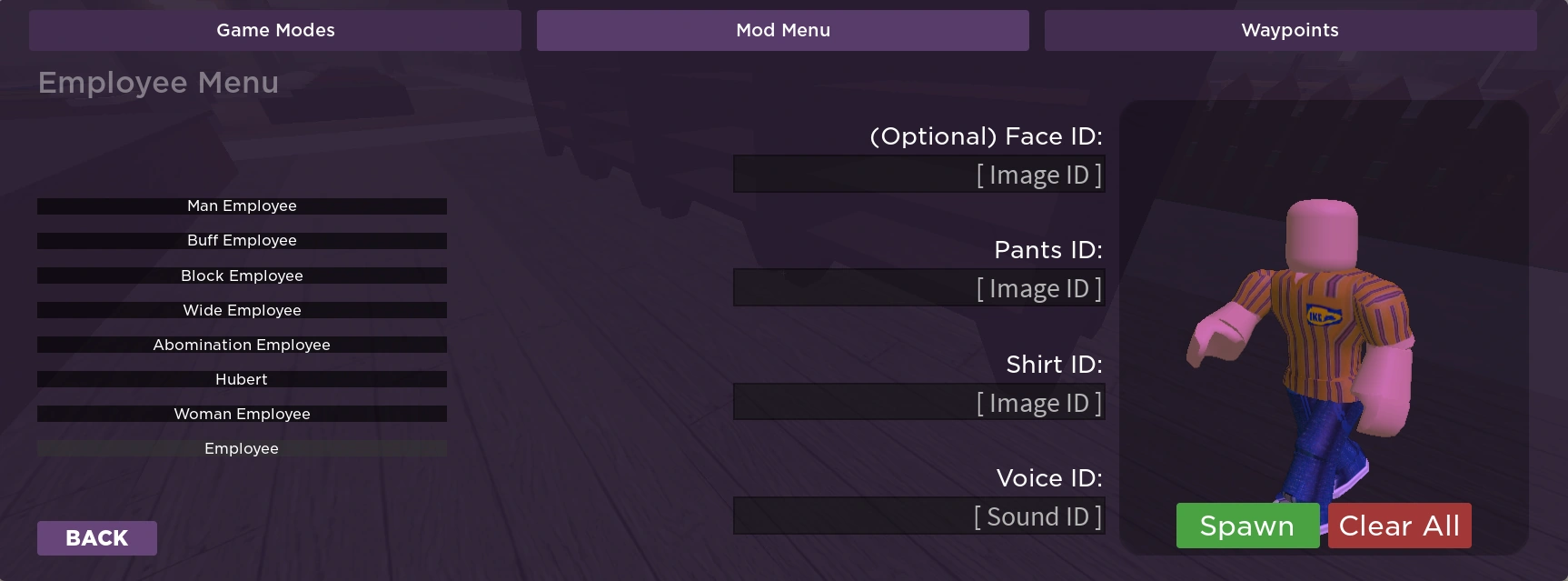This screenshot has width=1568, height=581.
Task: Select the highlighted Employee entry
Action: point(242,448)
